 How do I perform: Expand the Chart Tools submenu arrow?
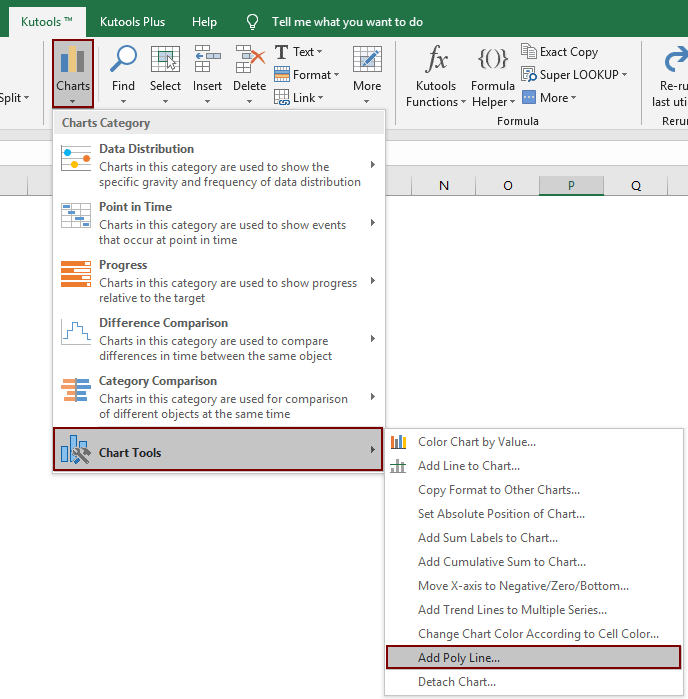pos(373,449)
